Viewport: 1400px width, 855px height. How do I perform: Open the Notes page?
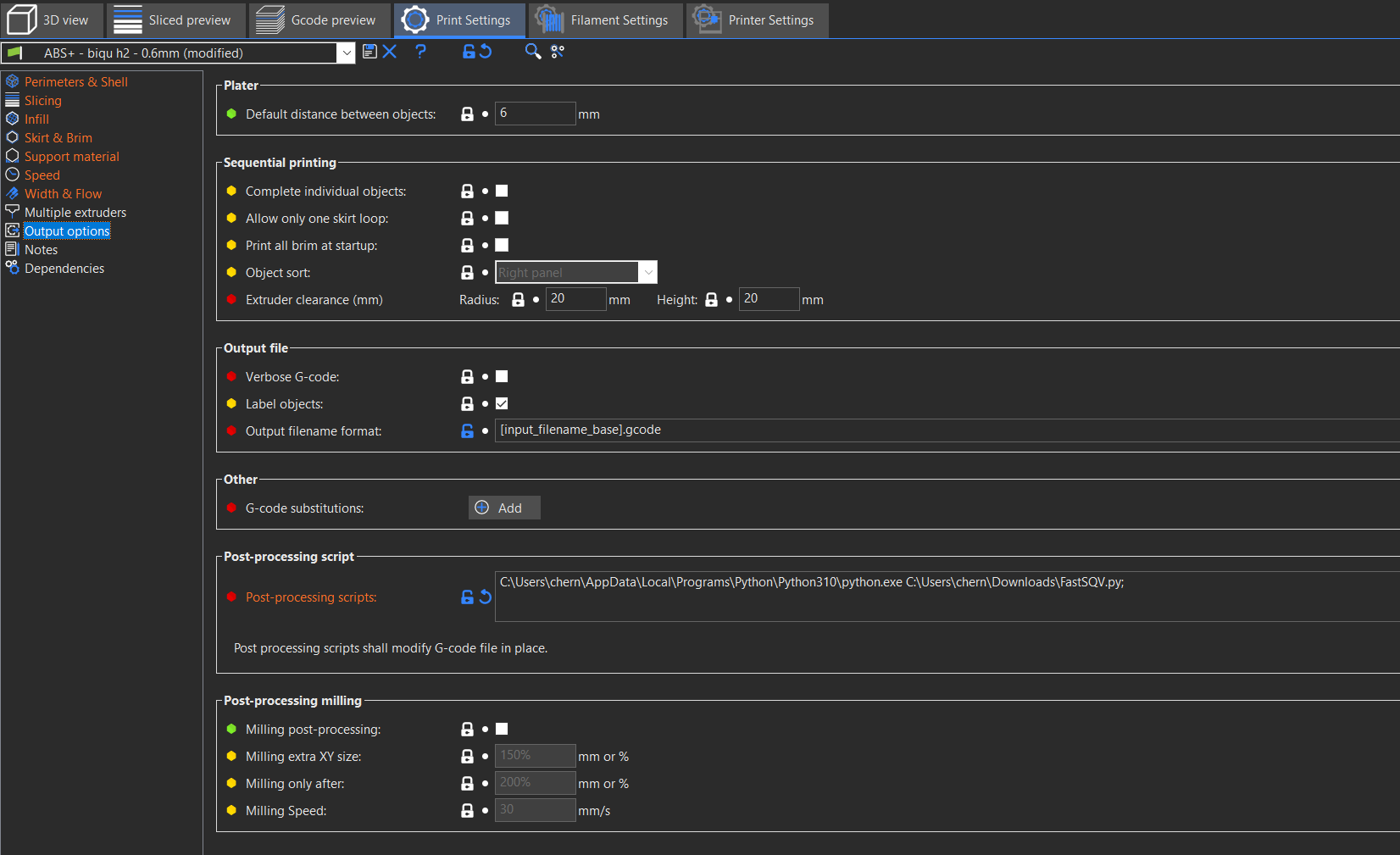(41, 250)
